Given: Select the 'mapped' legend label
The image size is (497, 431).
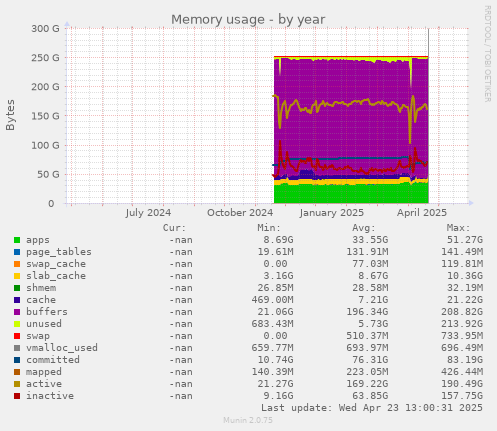Looking at the screenshot, I should tap(44, 372).
